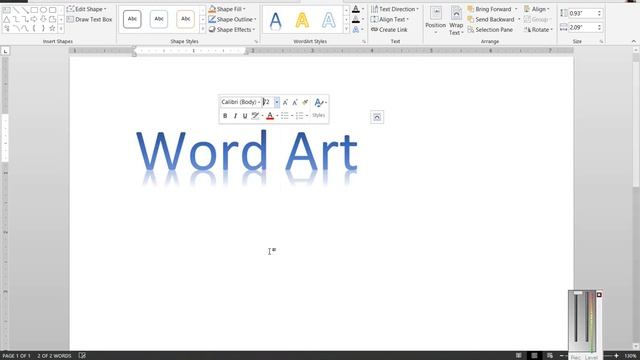Open the Text Outline button in ribbon
Screen dimensions: 640x360
358,19
